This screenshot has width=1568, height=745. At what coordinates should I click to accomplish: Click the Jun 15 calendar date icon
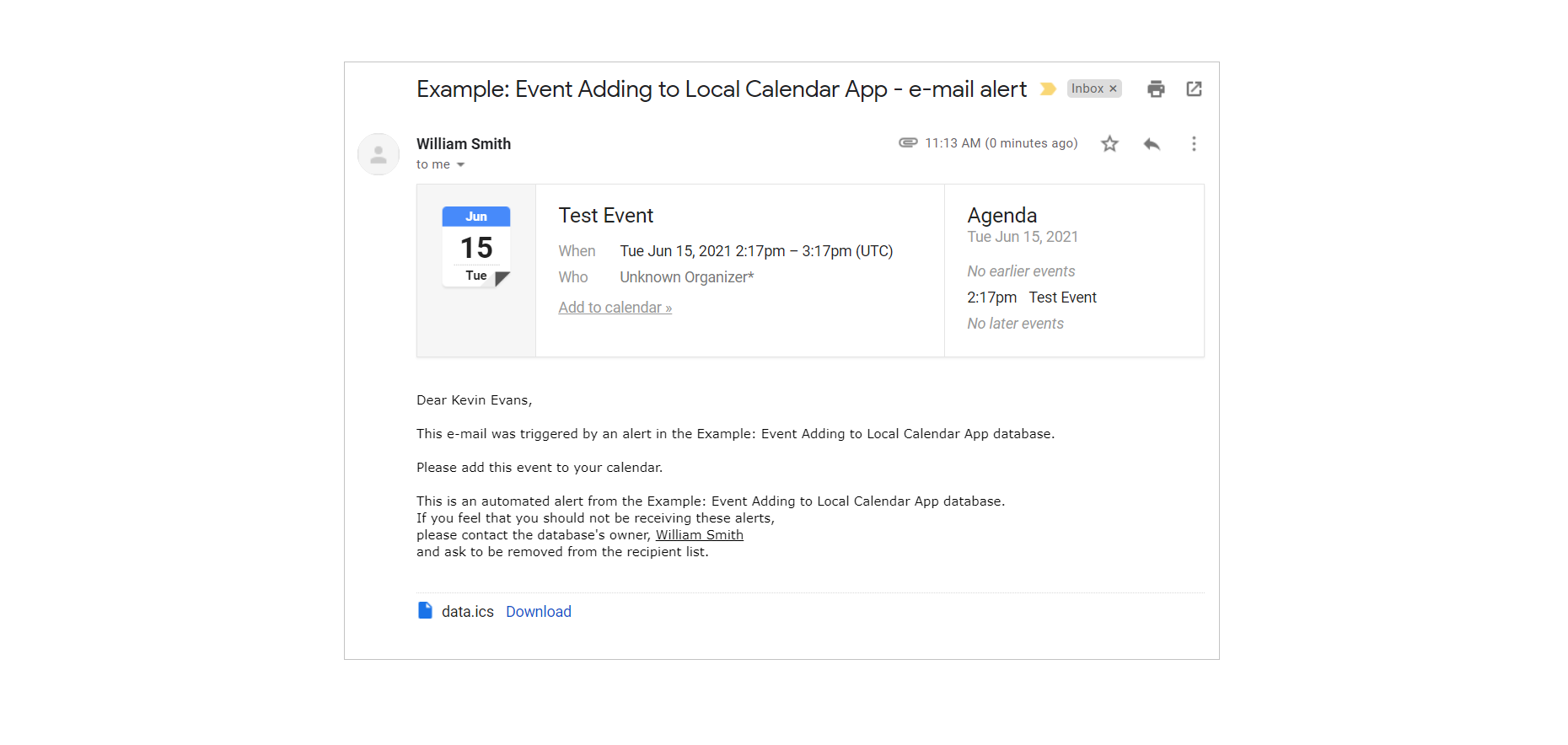(476, 247)
